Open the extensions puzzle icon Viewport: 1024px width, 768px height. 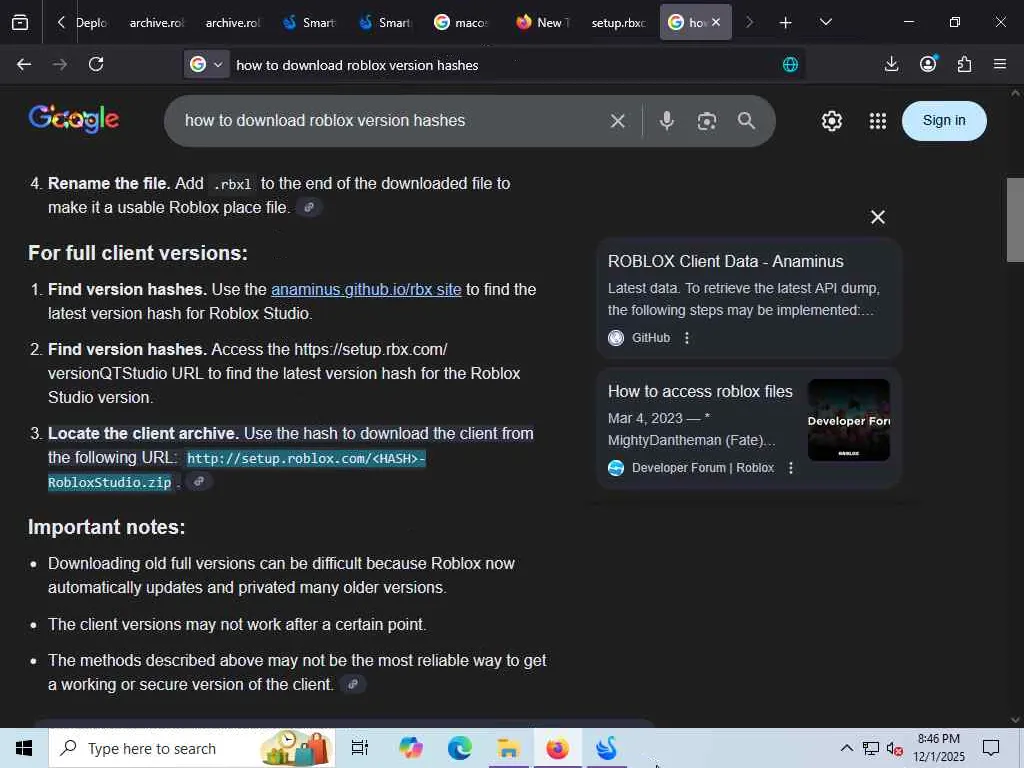(964, 64)
